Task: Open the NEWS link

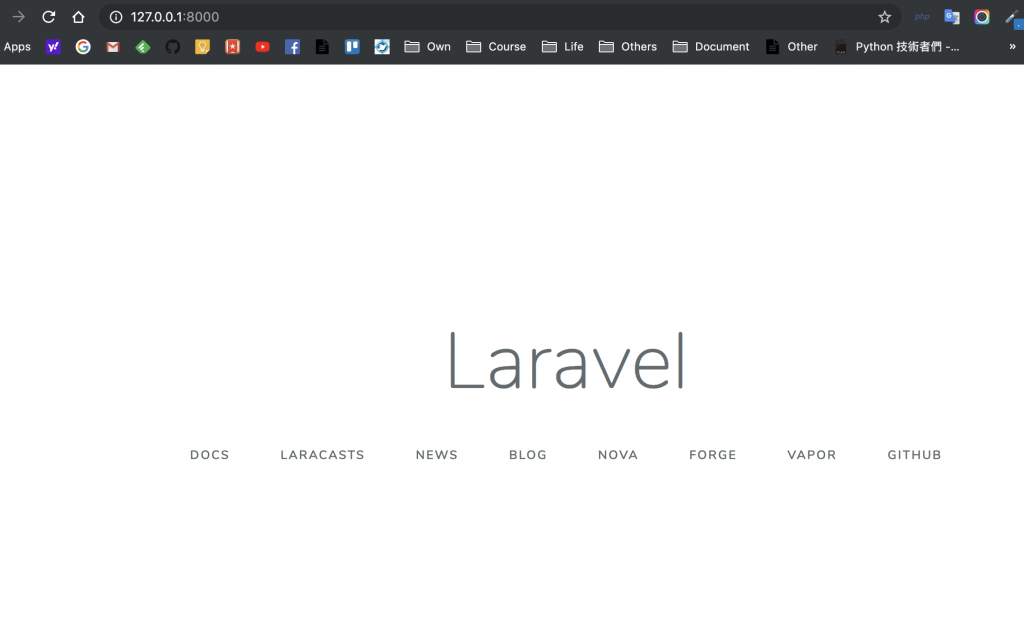Action: click(x=437, y=454)
